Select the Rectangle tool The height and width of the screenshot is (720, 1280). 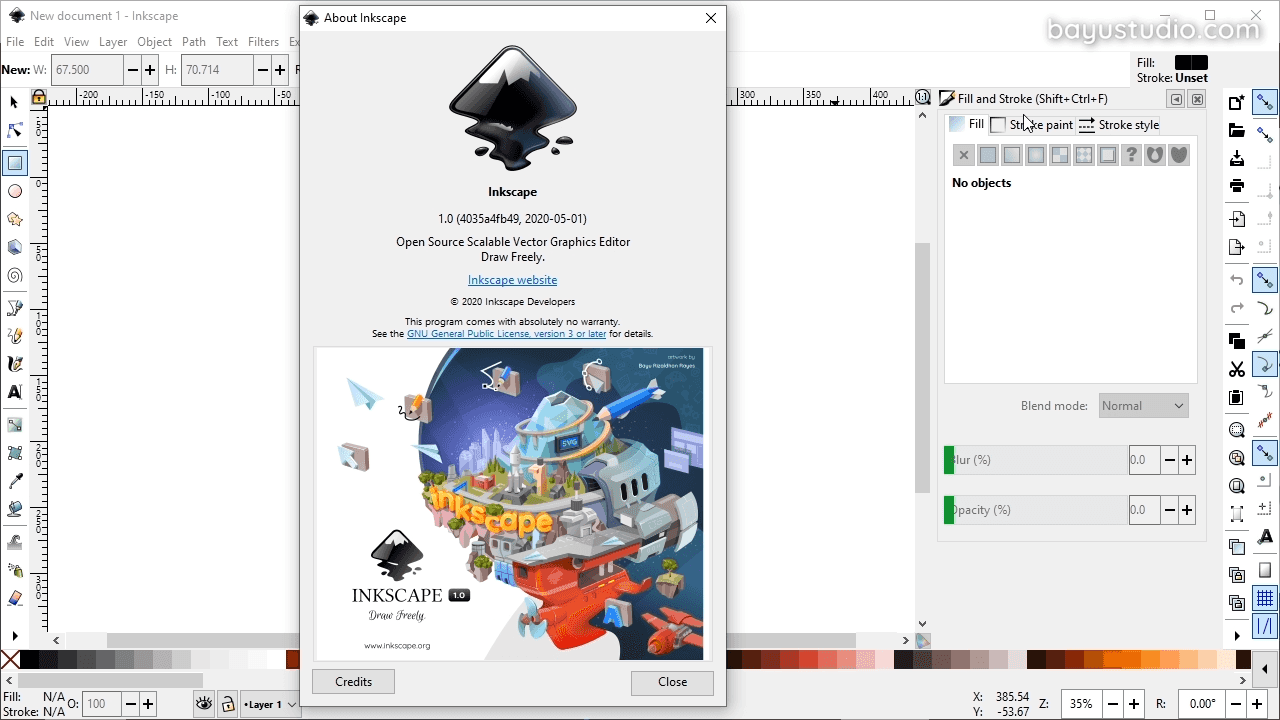click(14, 162)
